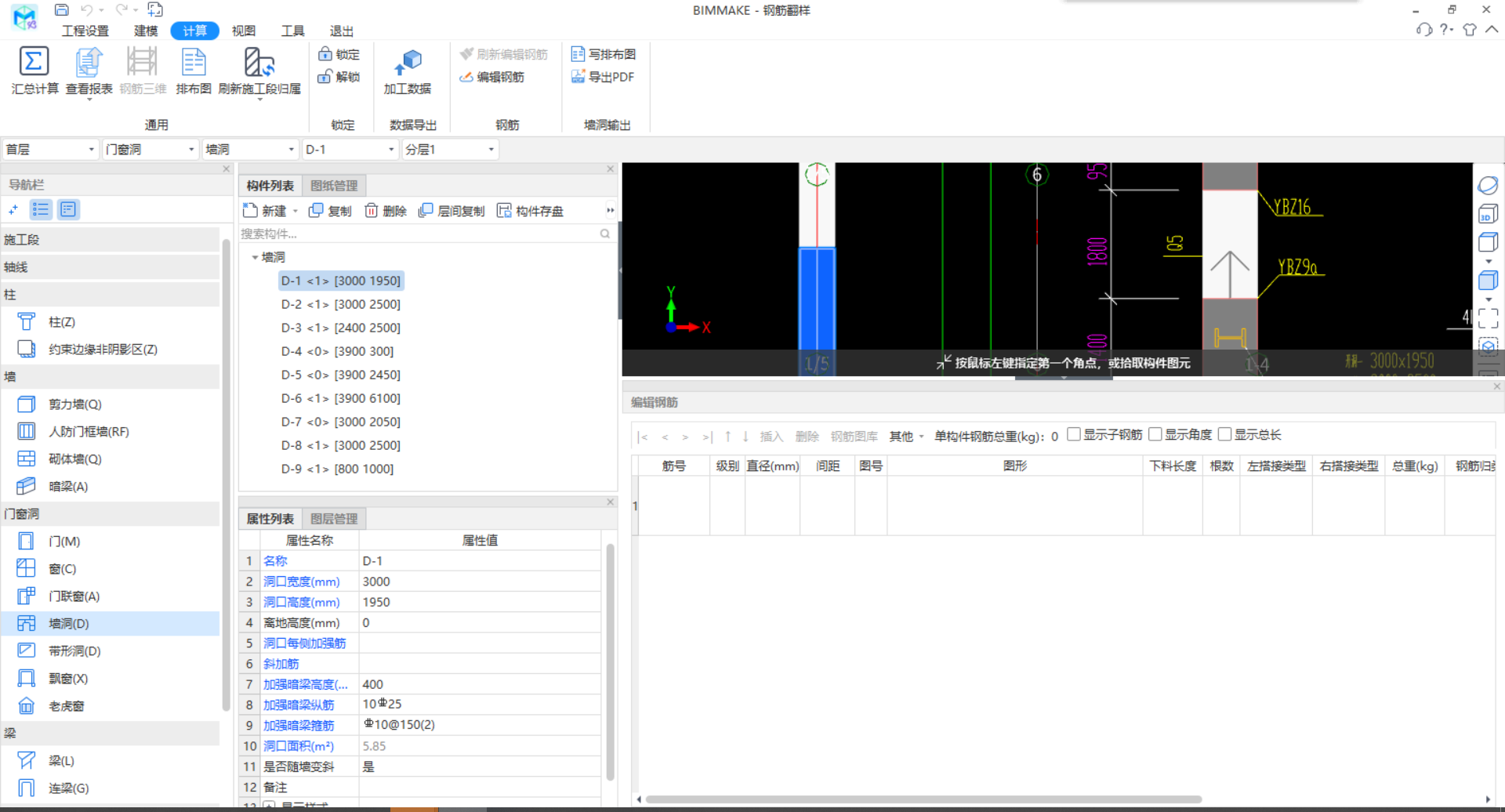Click 复制 copy component button
Screen dimensions: 1505x812
point(330,211)
